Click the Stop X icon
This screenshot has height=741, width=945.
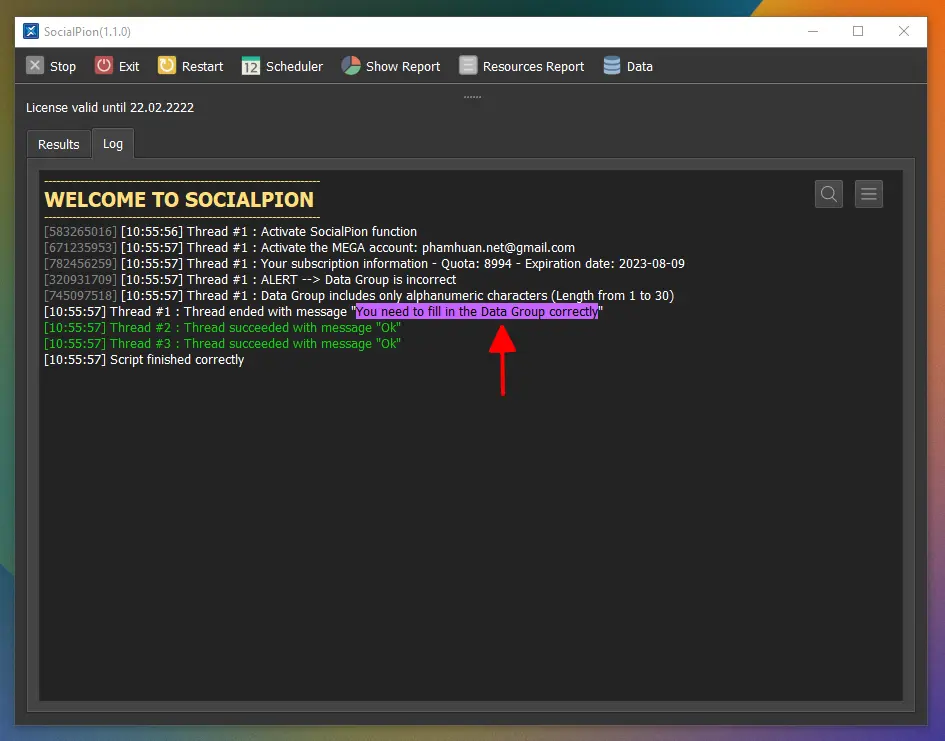35,65
